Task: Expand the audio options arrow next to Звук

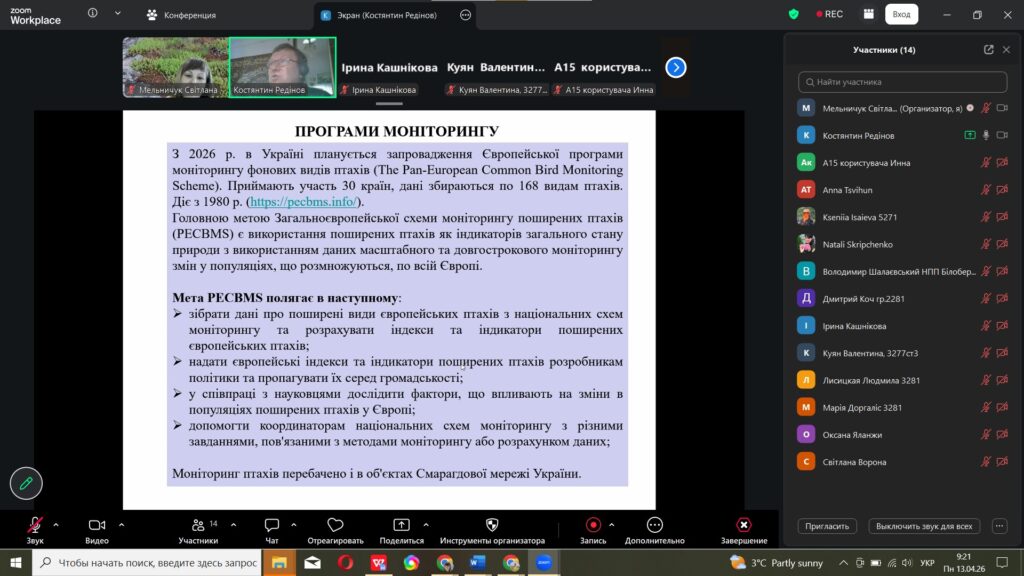Action: click(x=56, y=524)
